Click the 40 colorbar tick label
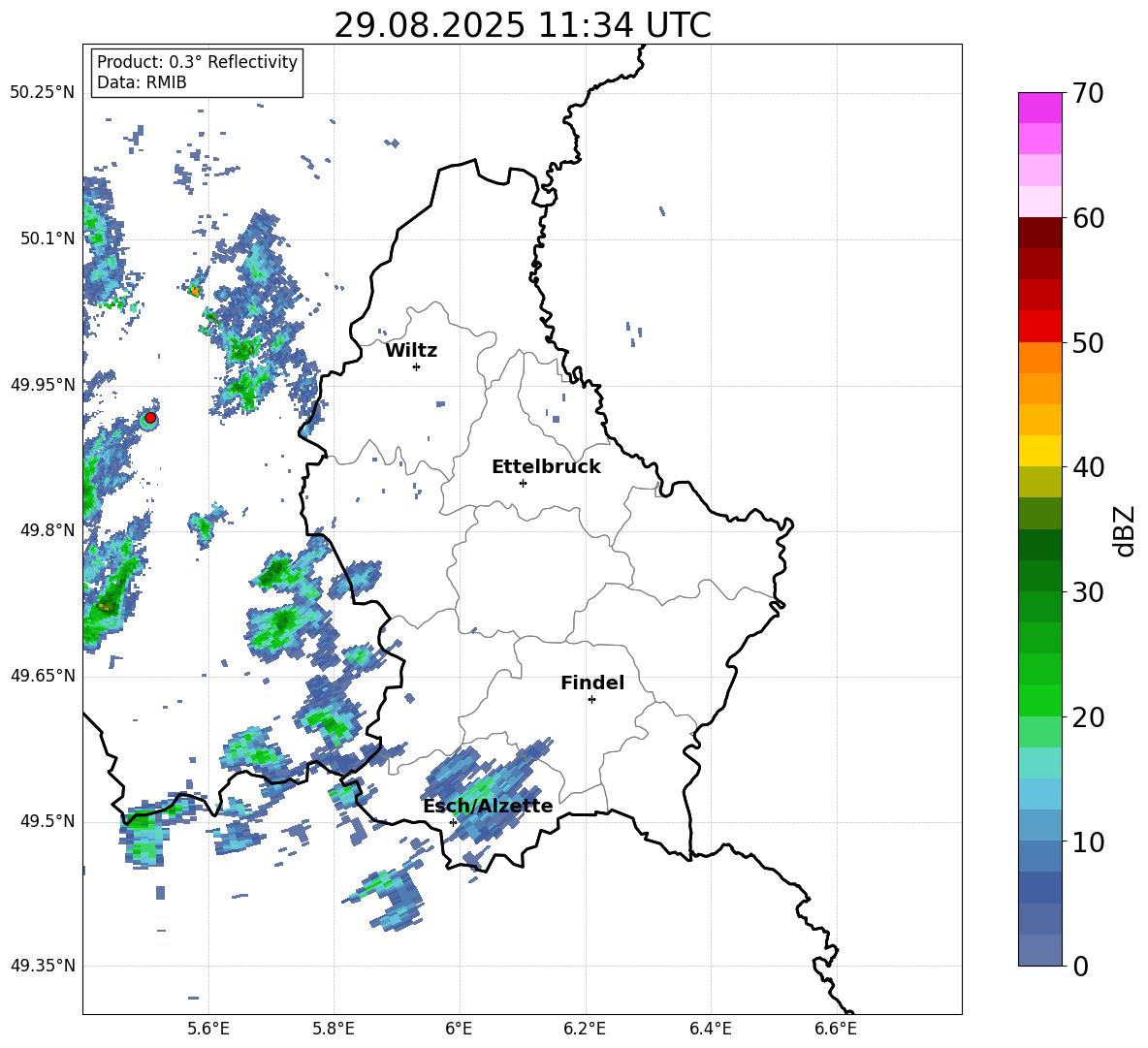This screenshot has height=1048, width=1148. click(x=1088, y=467)
